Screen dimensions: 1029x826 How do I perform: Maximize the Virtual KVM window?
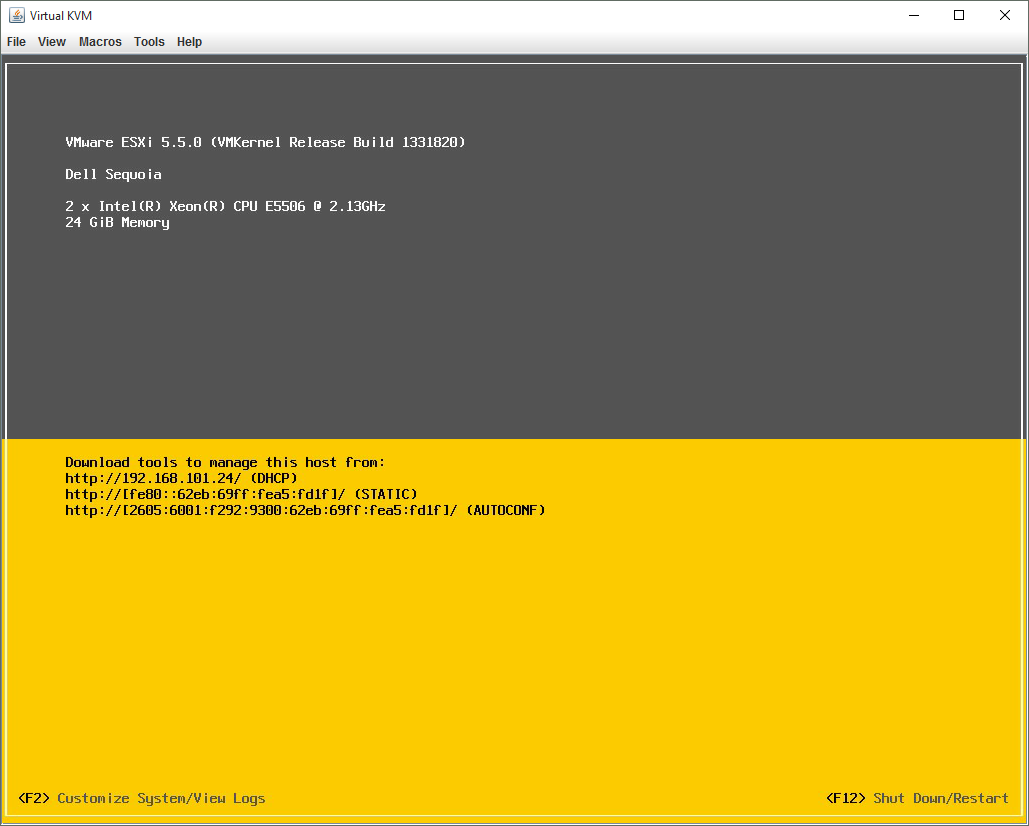click(x=959, y=15)
